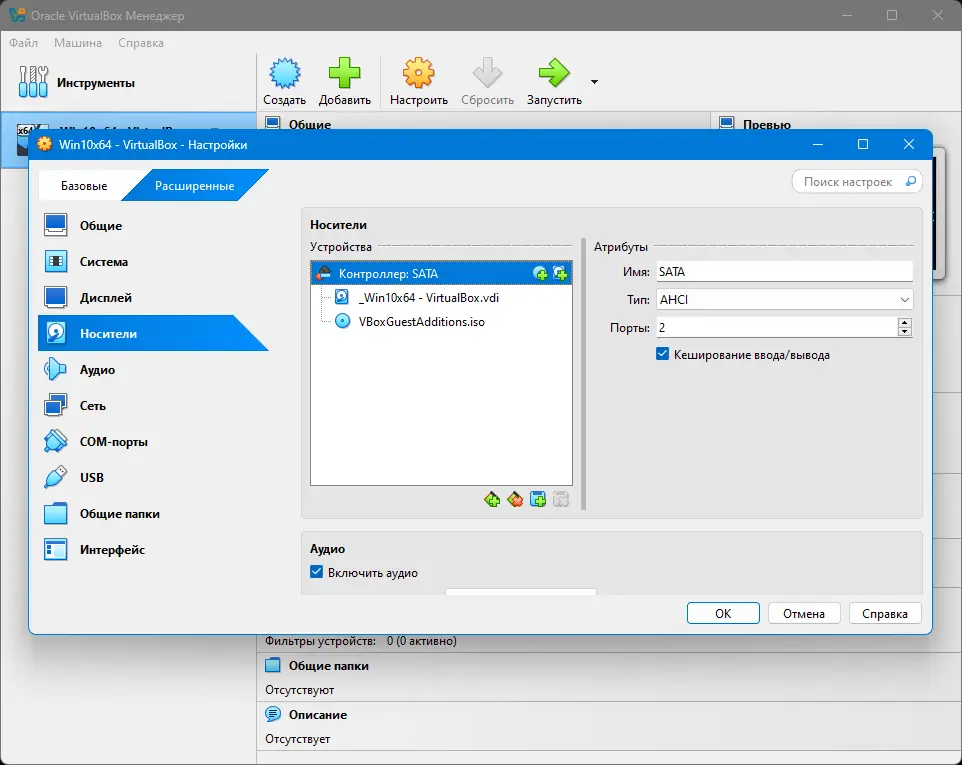Select the Носители settings category

[x=153, y=334]
